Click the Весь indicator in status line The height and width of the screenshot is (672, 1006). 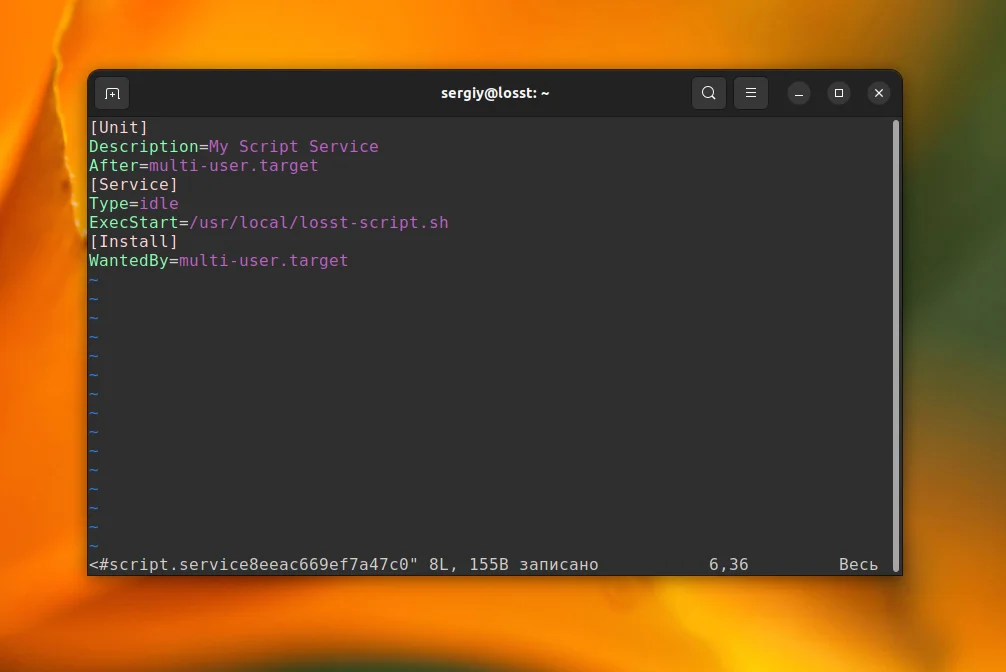(x=858, y=565)
